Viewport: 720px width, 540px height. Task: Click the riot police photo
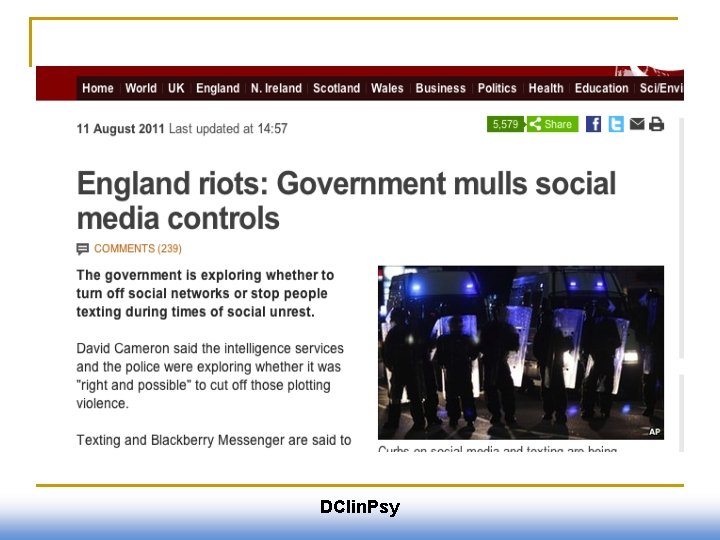pyautogui.click(x=521, y=352)
